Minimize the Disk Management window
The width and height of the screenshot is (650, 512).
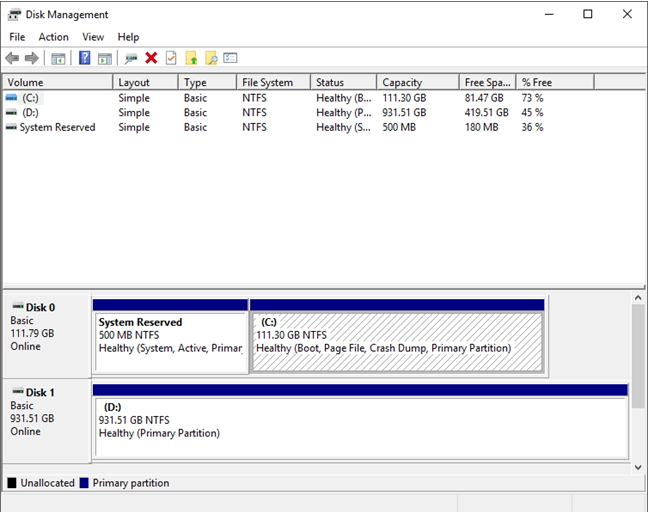[x=549, y=14]
